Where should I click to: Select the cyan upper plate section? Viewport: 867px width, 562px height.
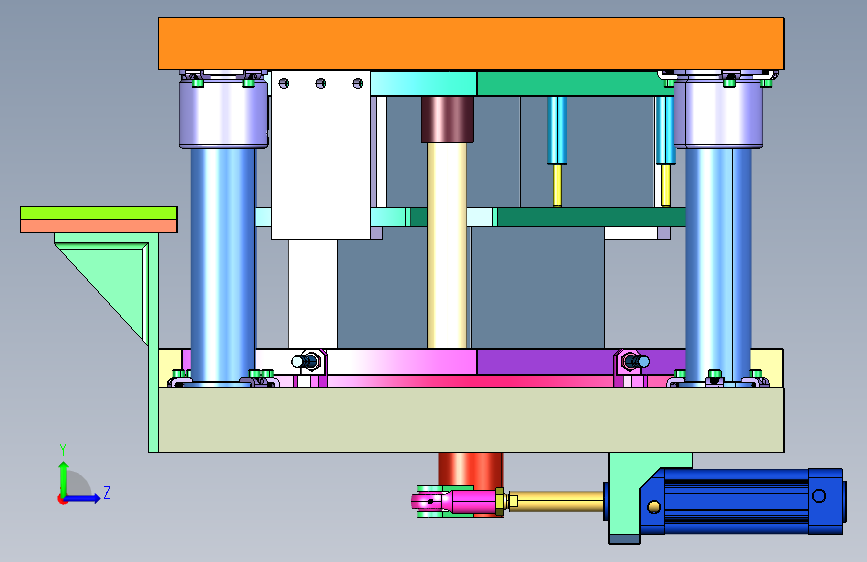tap(424, 83)
